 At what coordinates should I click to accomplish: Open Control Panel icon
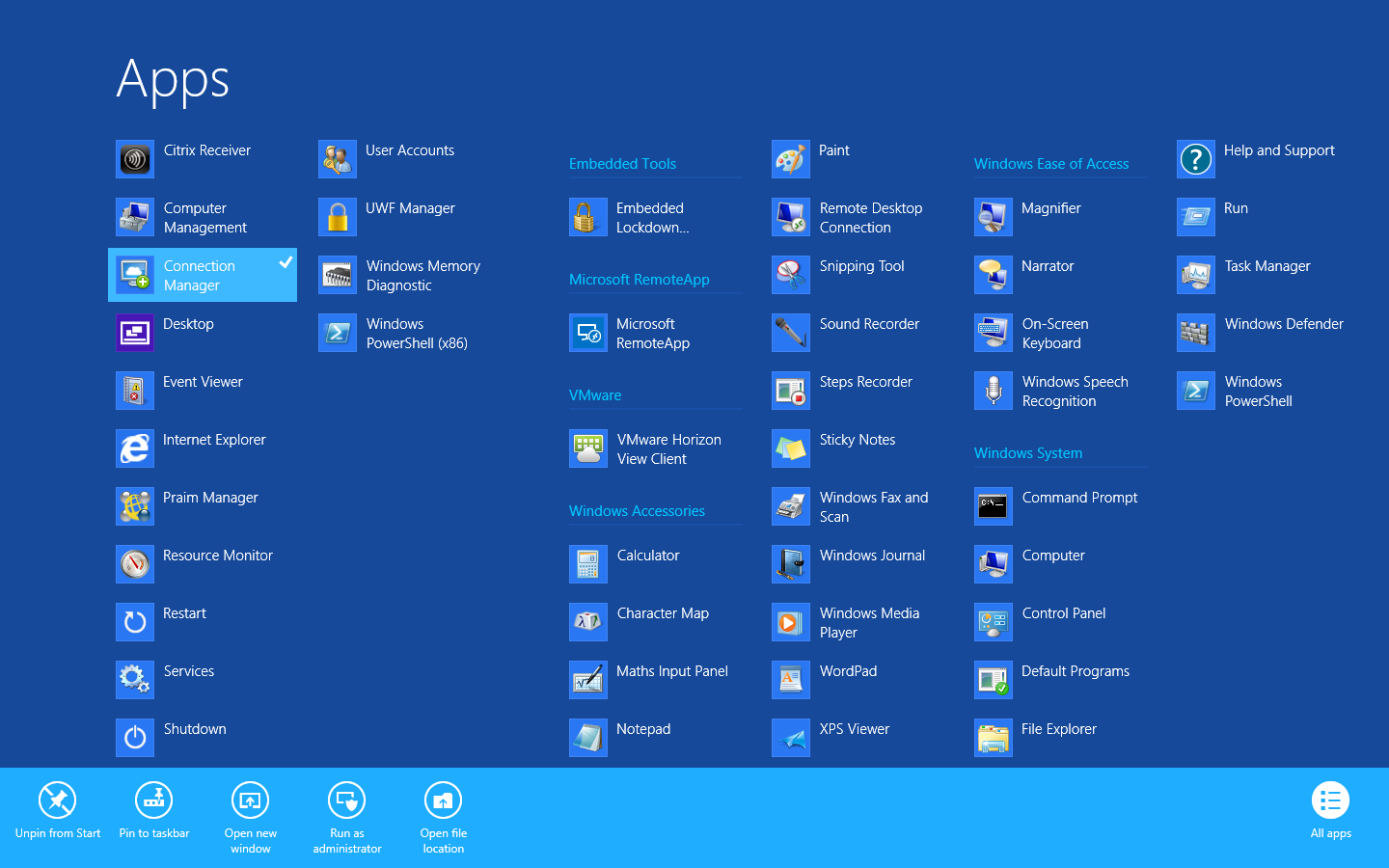pyautogui.click(x=994, y=622)
